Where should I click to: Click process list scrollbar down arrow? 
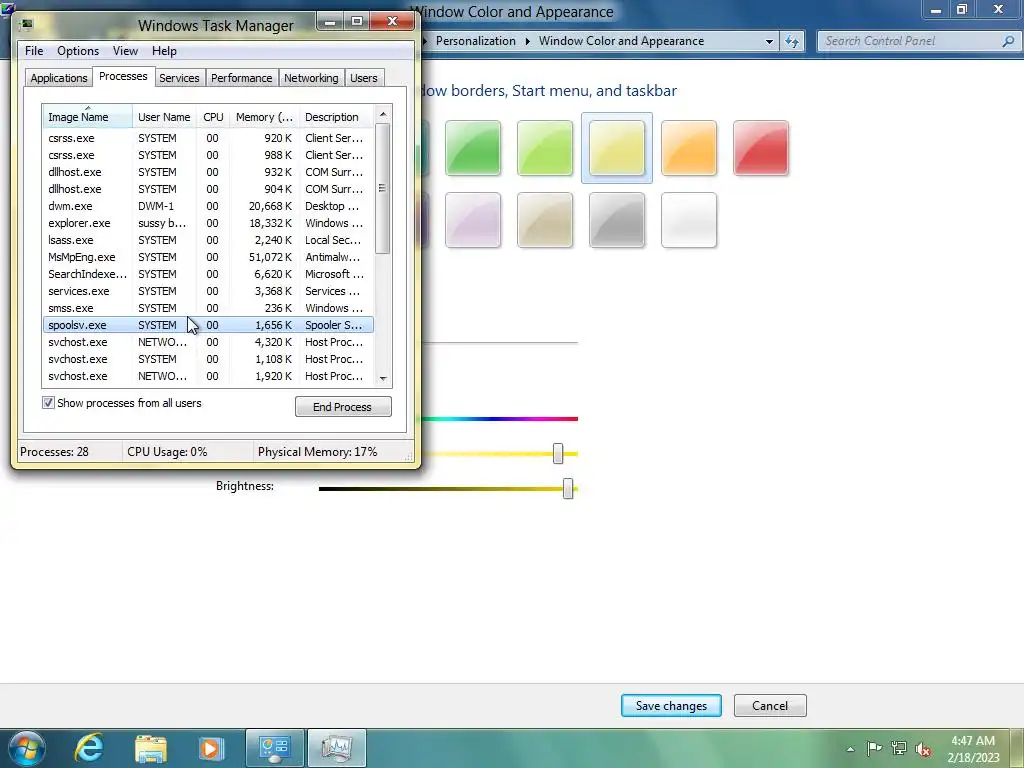[383, 379]
